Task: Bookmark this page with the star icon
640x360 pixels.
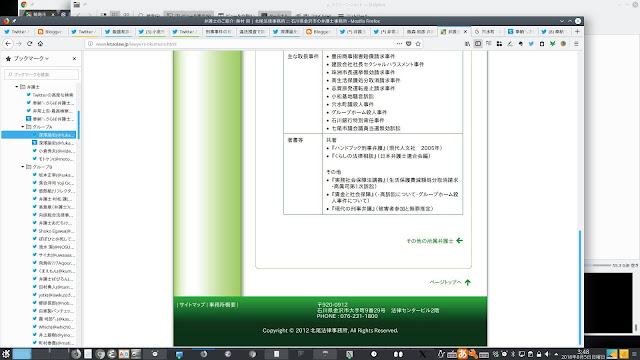Action: coord(418,44)
